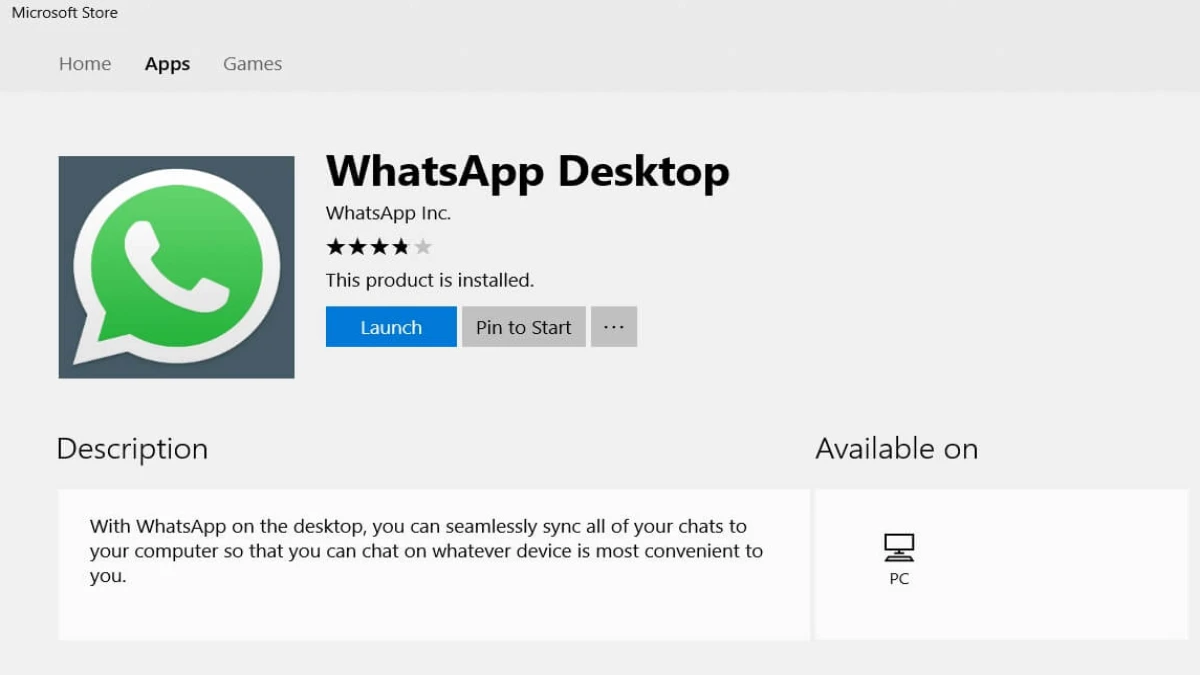Switch to the Apps tab
Image resolution: width=1200 pixels, height=675 pixels.
click(x=167, y=64)
